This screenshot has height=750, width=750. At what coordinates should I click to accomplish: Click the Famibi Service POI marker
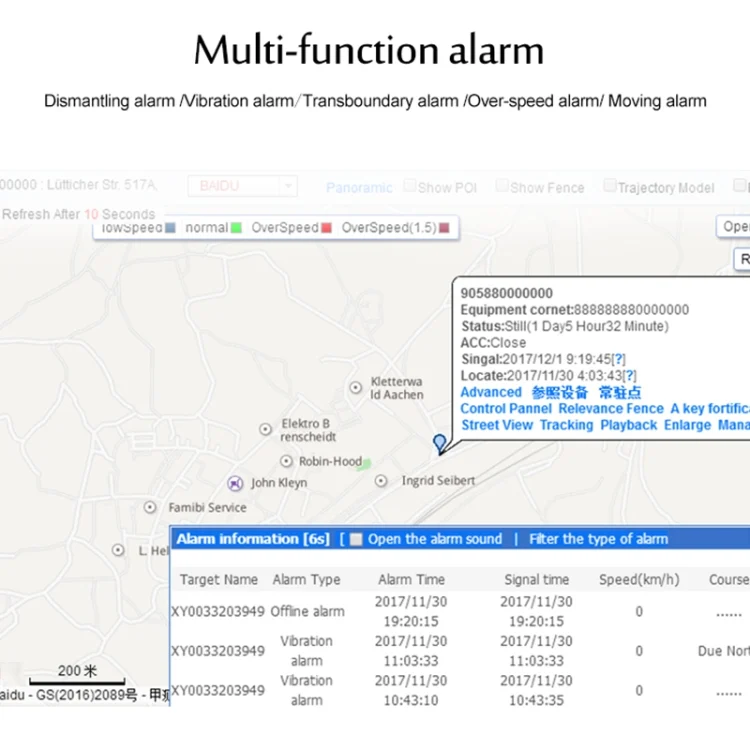(150, 507)
